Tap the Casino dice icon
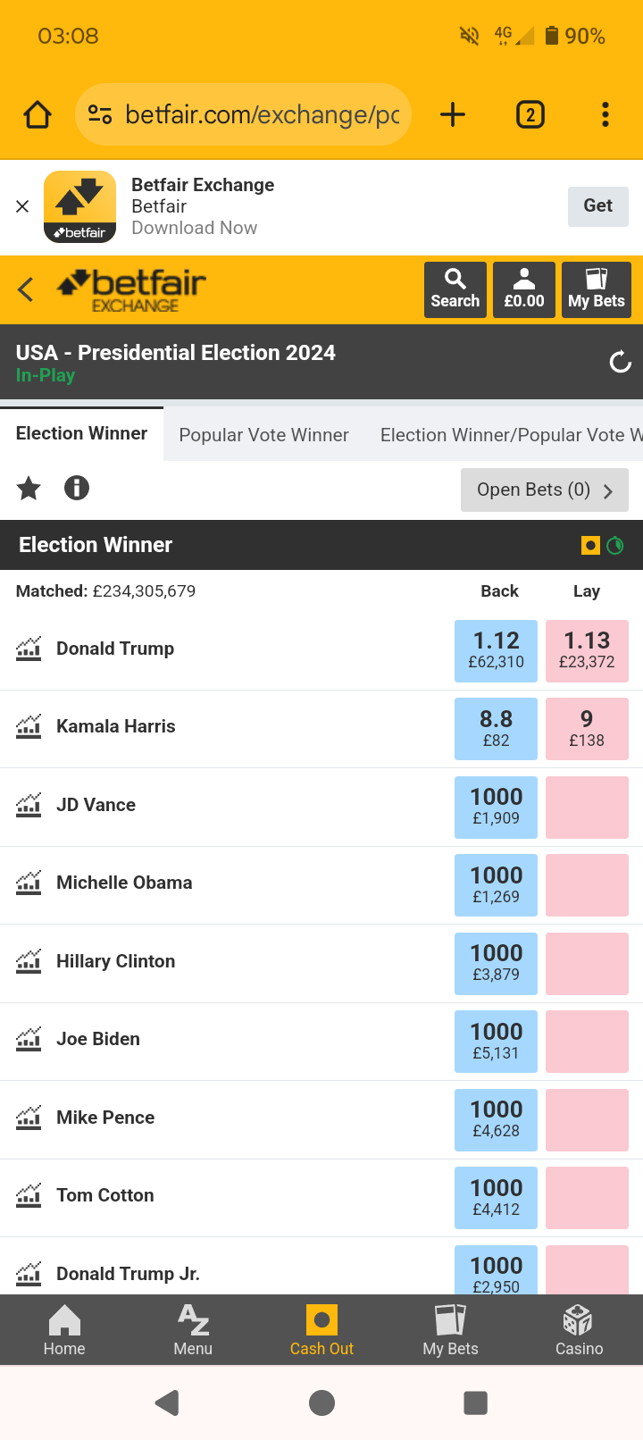Image resolution: width=643 pixels, height=1440 pixels. coord(579,1330)
